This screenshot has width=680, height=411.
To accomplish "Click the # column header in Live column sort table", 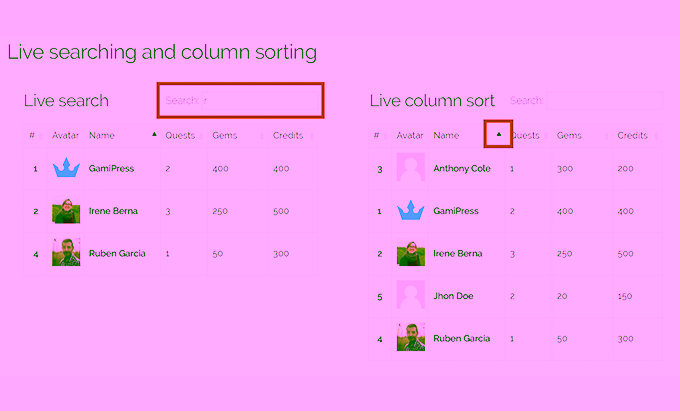I will tap(376, 135).
